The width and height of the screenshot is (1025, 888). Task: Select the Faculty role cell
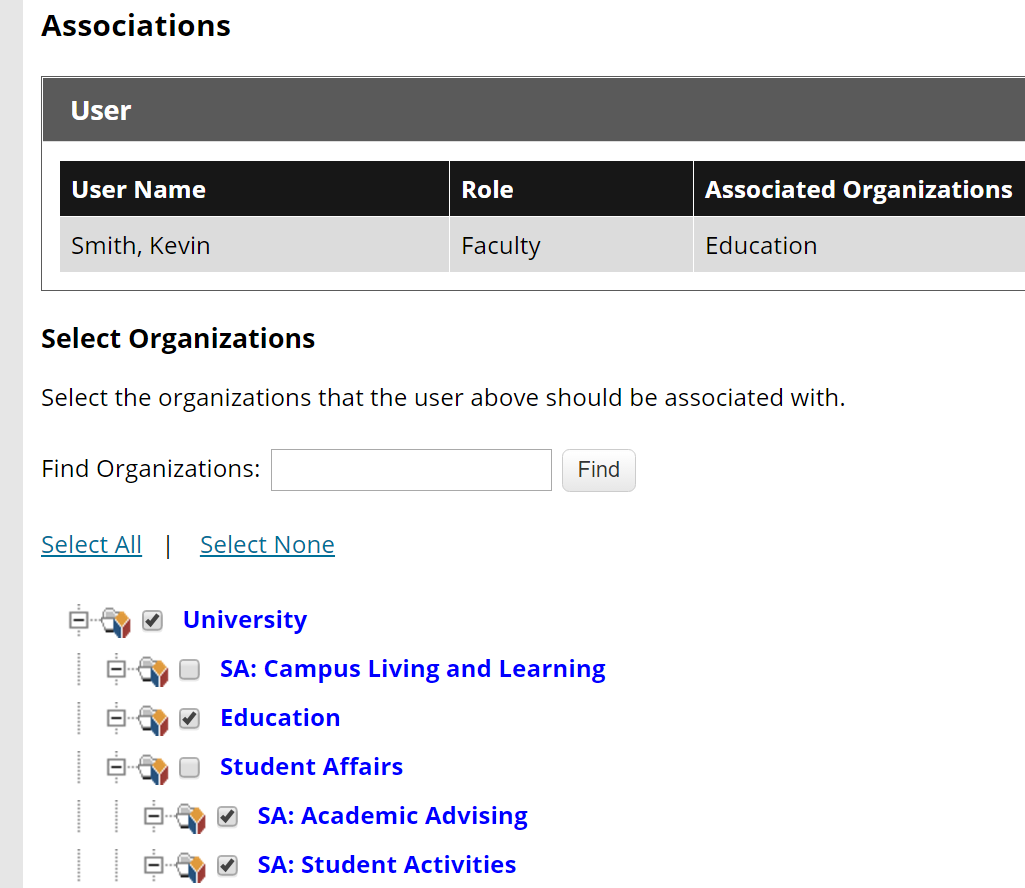(571, 245)
